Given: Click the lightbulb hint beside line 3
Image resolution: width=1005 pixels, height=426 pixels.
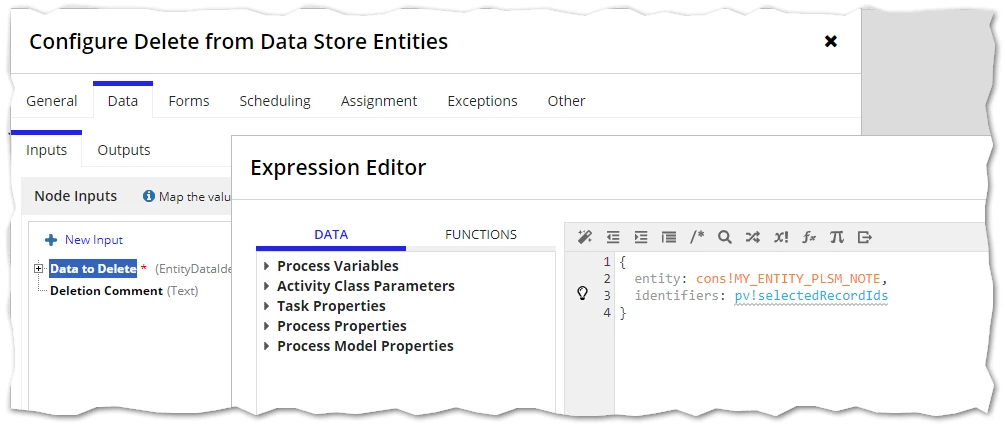Looking at the screenshot, I should click(583, 294).
